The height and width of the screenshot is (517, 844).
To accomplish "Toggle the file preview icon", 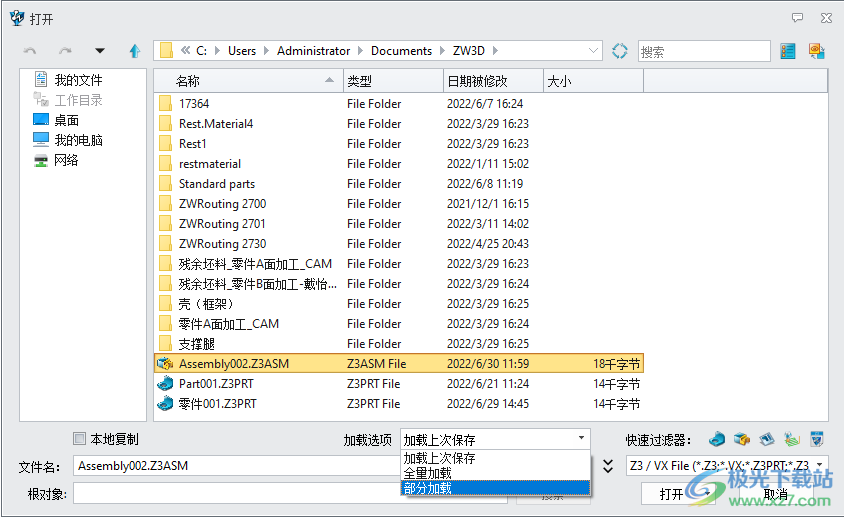I will [817, 51].
